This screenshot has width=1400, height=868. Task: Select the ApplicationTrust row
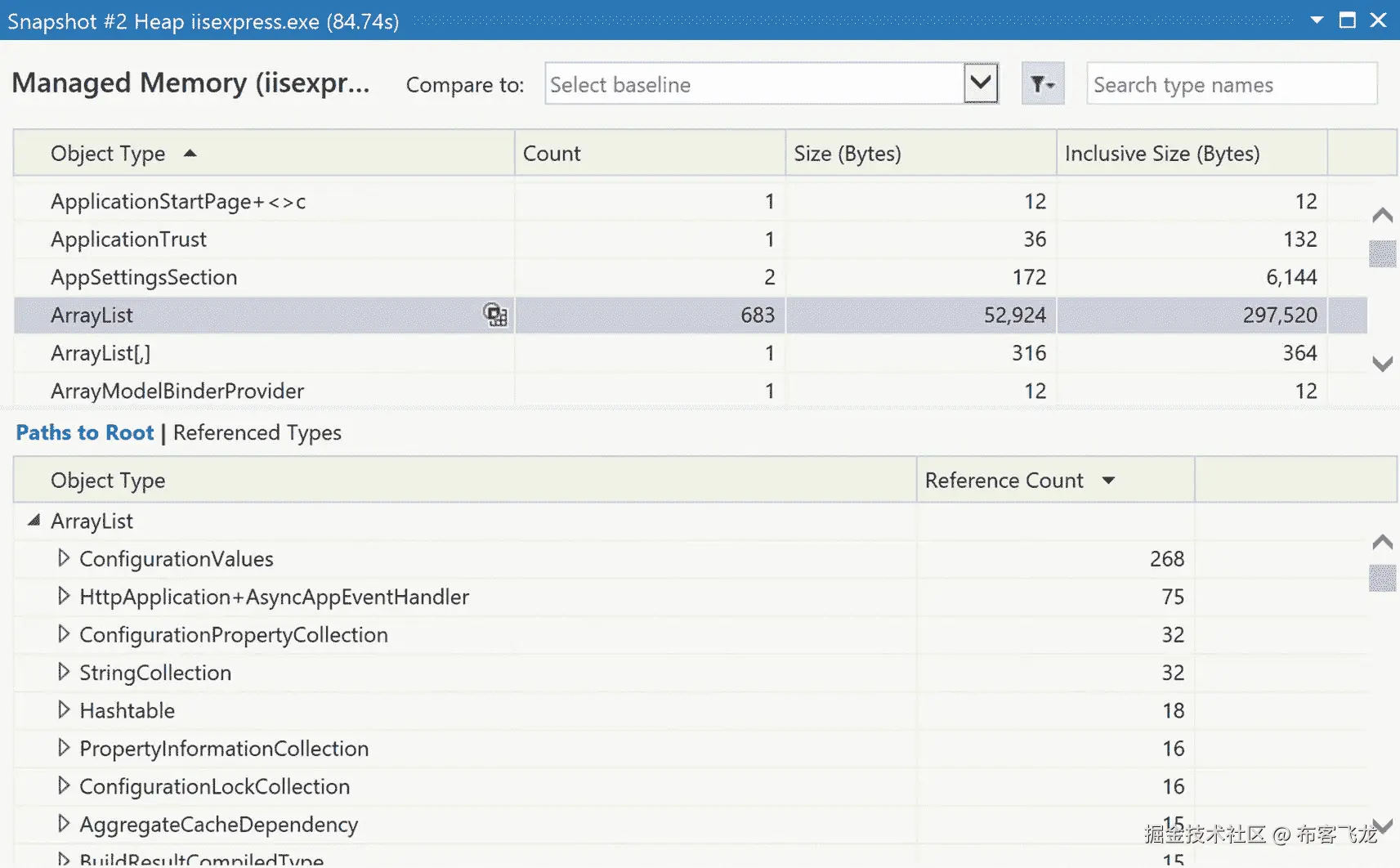click(691, 239)
